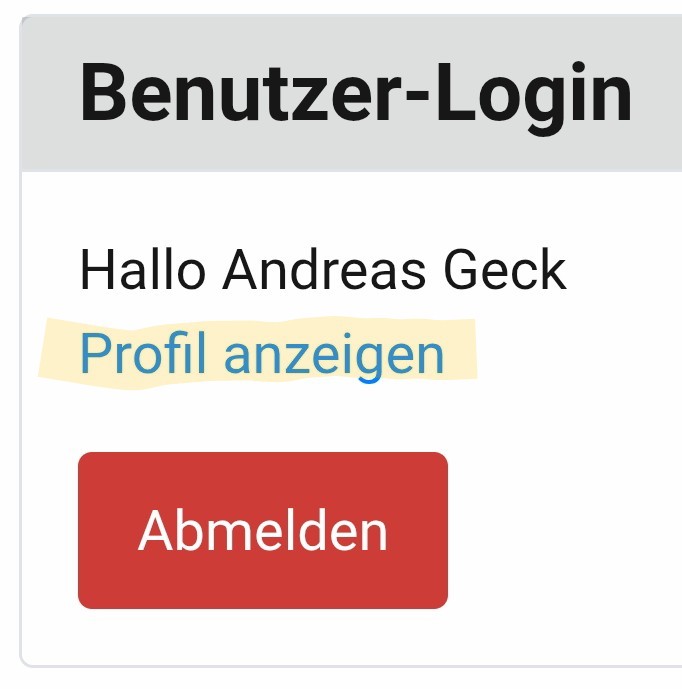This screenshot has width=682, height=689.
Task: Sign out by clicking Abmelden label
Action: click(263, 530)
